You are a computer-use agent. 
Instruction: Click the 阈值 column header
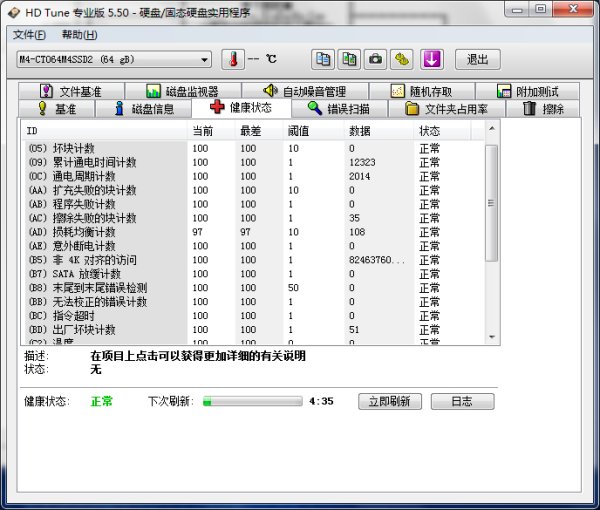point(314,131)
